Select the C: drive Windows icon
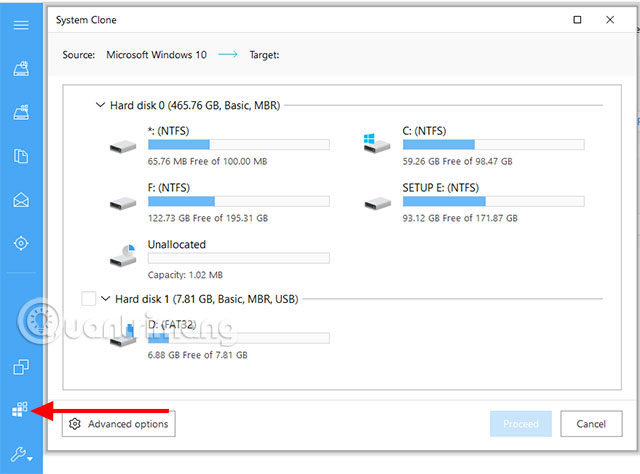The height and width of the screenshot is (474, 640). pyautogui.click(x=377, y=143)
